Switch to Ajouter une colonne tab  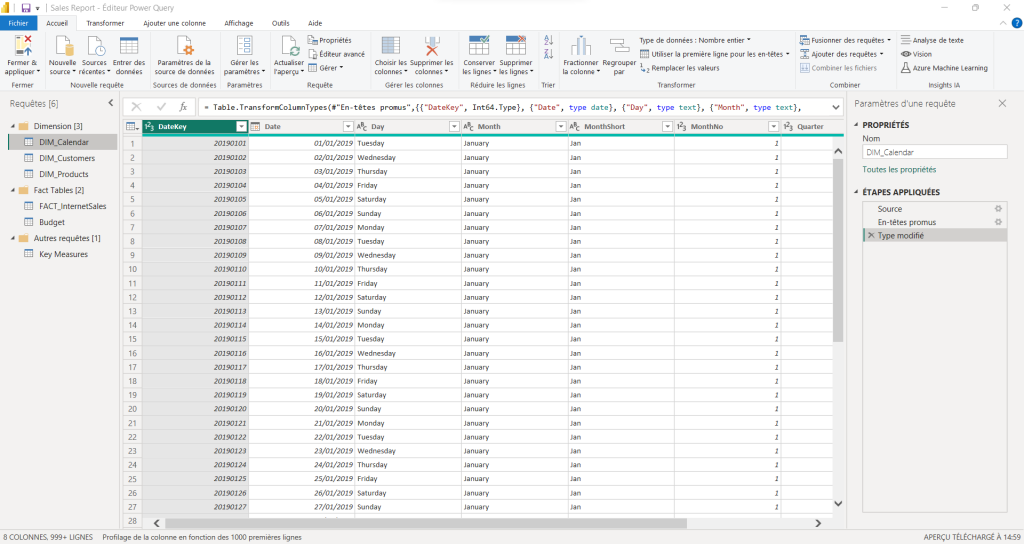coord(174,23)
